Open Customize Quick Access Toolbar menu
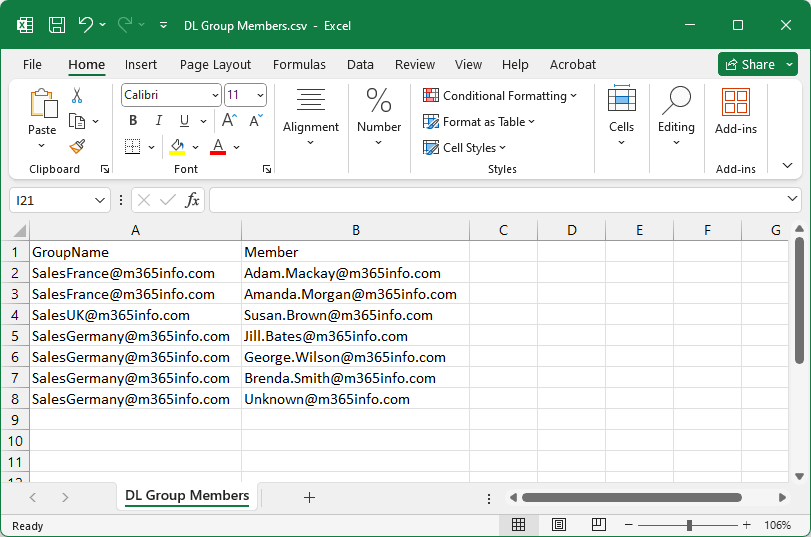 coord(163,25)
